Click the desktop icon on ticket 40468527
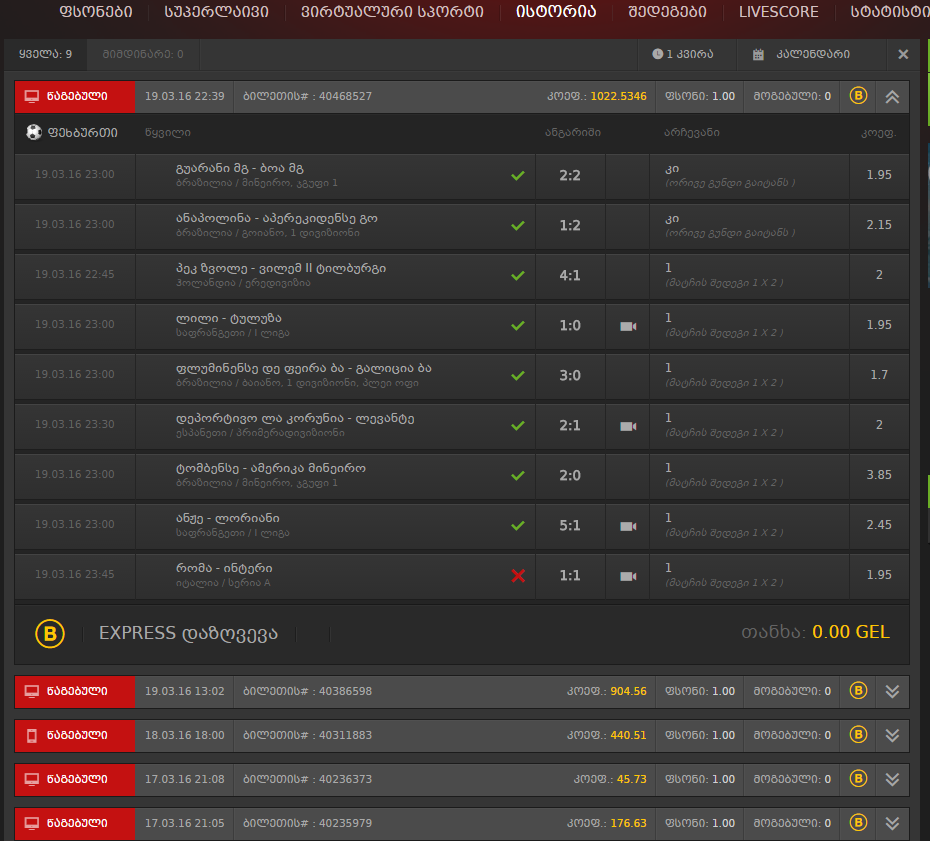Image resolution: width=930 pixels, height=841 pixels. [x=31, y=97]
